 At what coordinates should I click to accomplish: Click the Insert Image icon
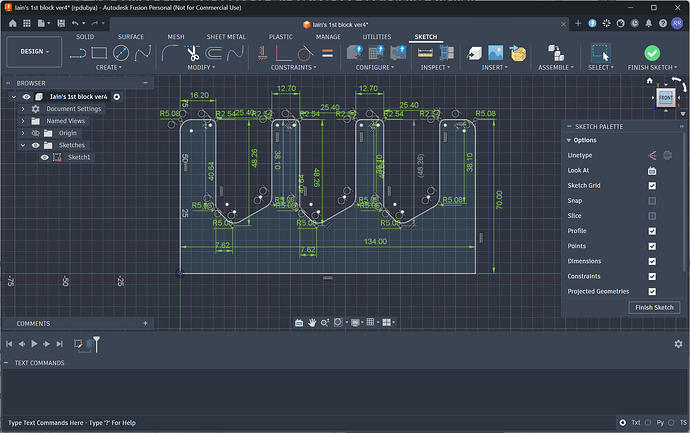coord(495,53)
